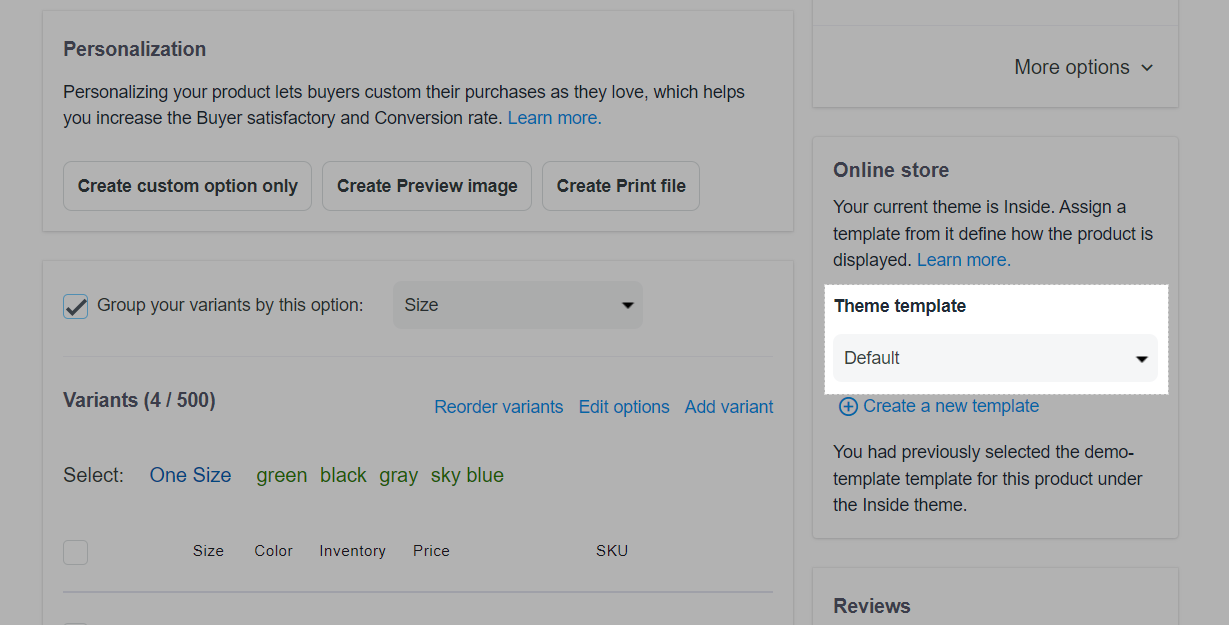
Task: Click Add variant link
Action: 728,407
